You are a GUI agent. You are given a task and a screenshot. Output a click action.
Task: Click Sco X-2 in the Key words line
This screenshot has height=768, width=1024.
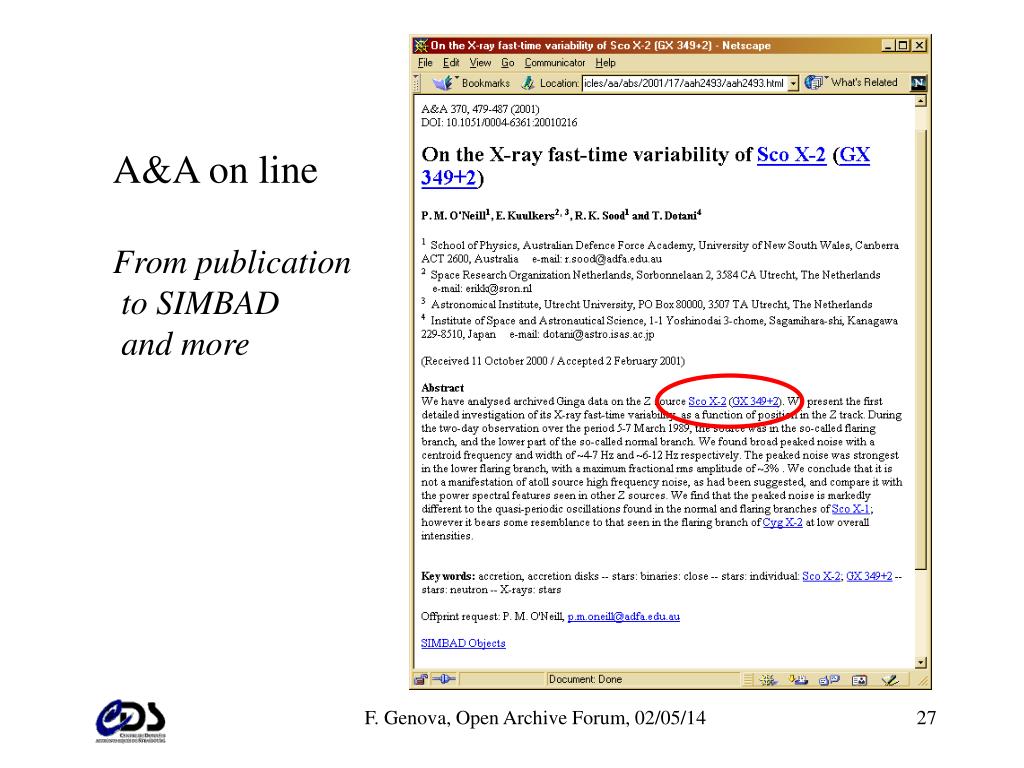click(821, 576)
